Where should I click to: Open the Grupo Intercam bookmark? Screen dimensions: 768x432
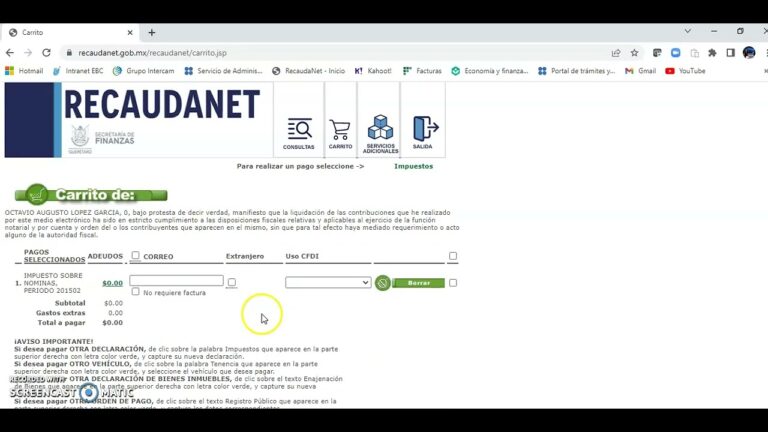pos(144,71)
